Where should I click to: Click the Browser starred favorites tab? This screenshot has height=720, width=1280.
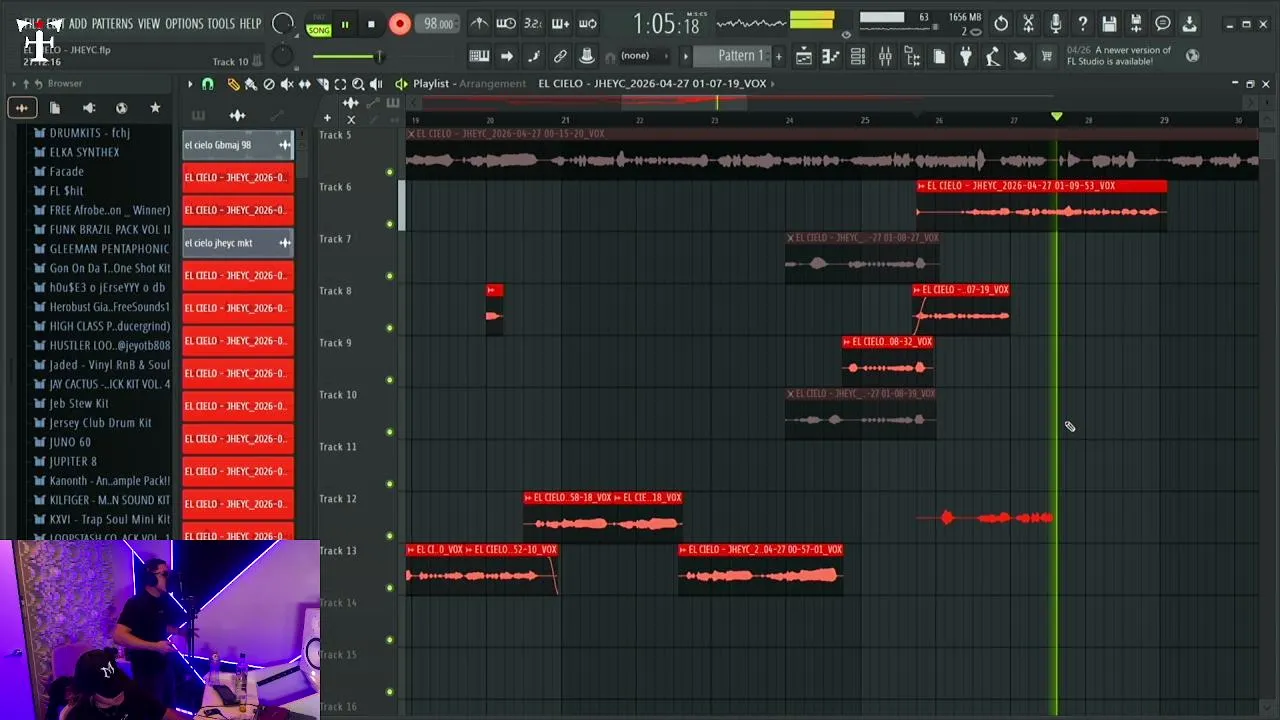click(x=155, y=108)
